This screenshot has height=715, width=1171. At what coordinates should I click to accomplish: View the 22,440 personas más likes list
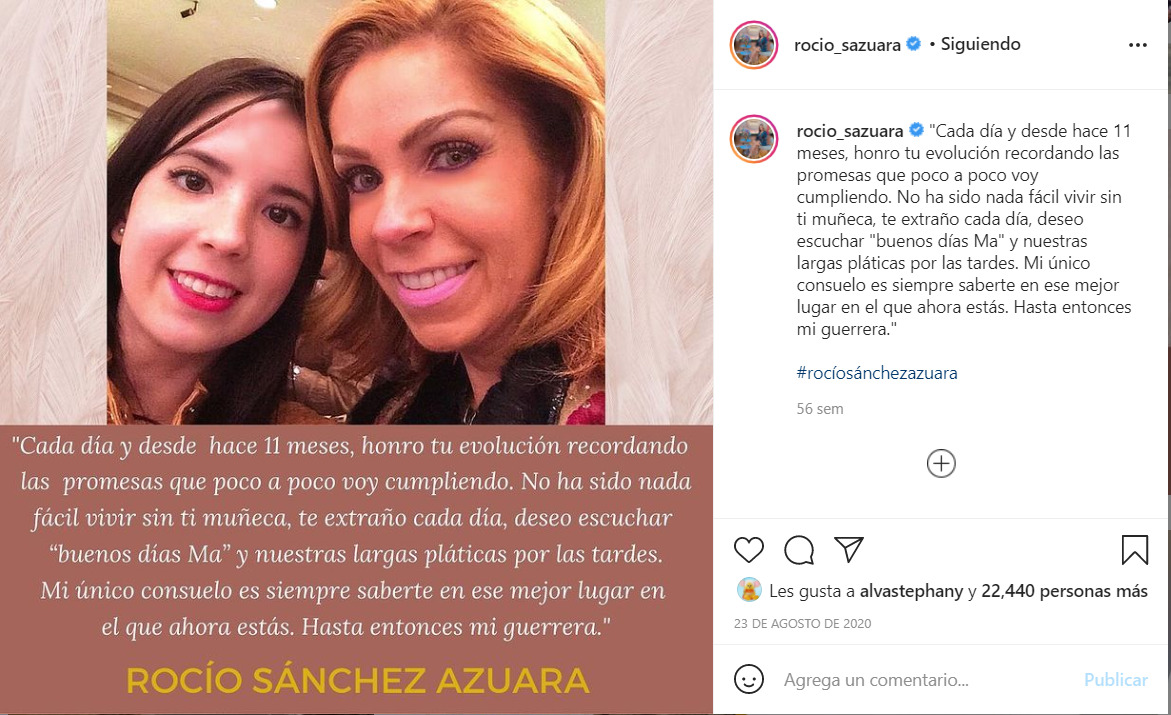click(x=1064, y=591)
